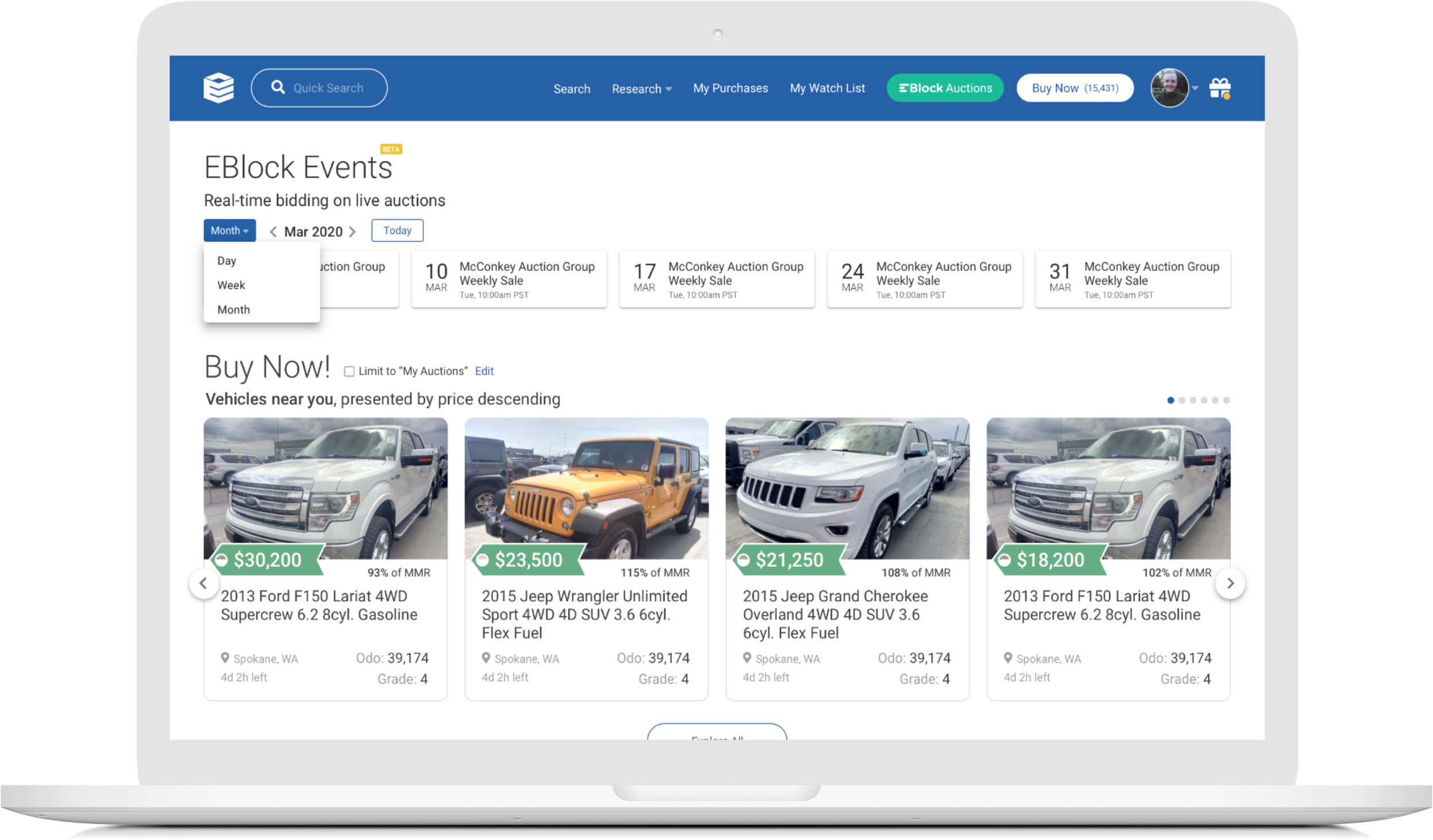Screen dimensions: 1433x840
Task: Select Month in the view menu
Action: coord(233,310)
